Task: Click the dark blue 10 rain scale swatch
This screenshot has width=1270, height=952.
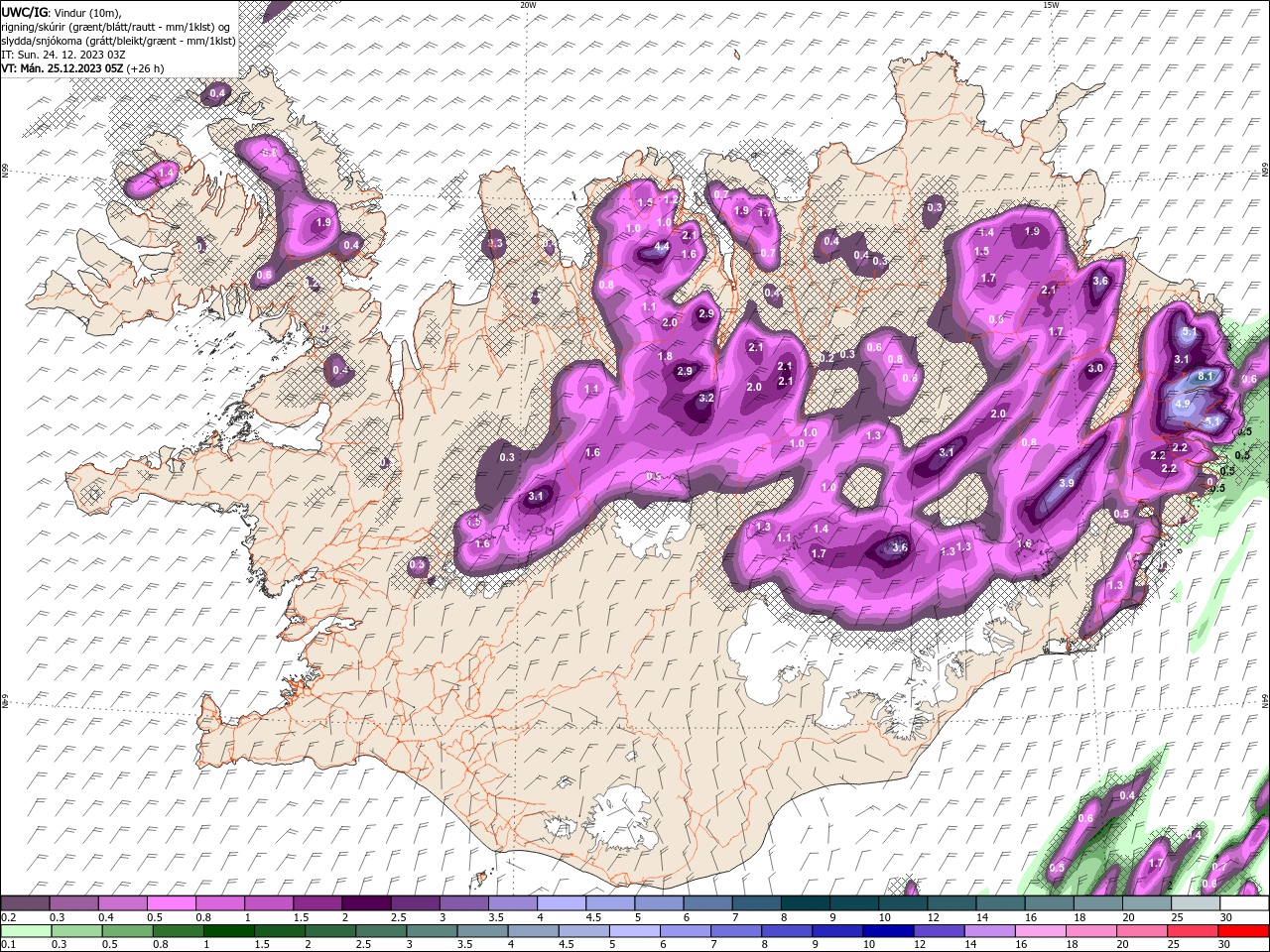Action: pyautogui.click(x=887, y=931)
